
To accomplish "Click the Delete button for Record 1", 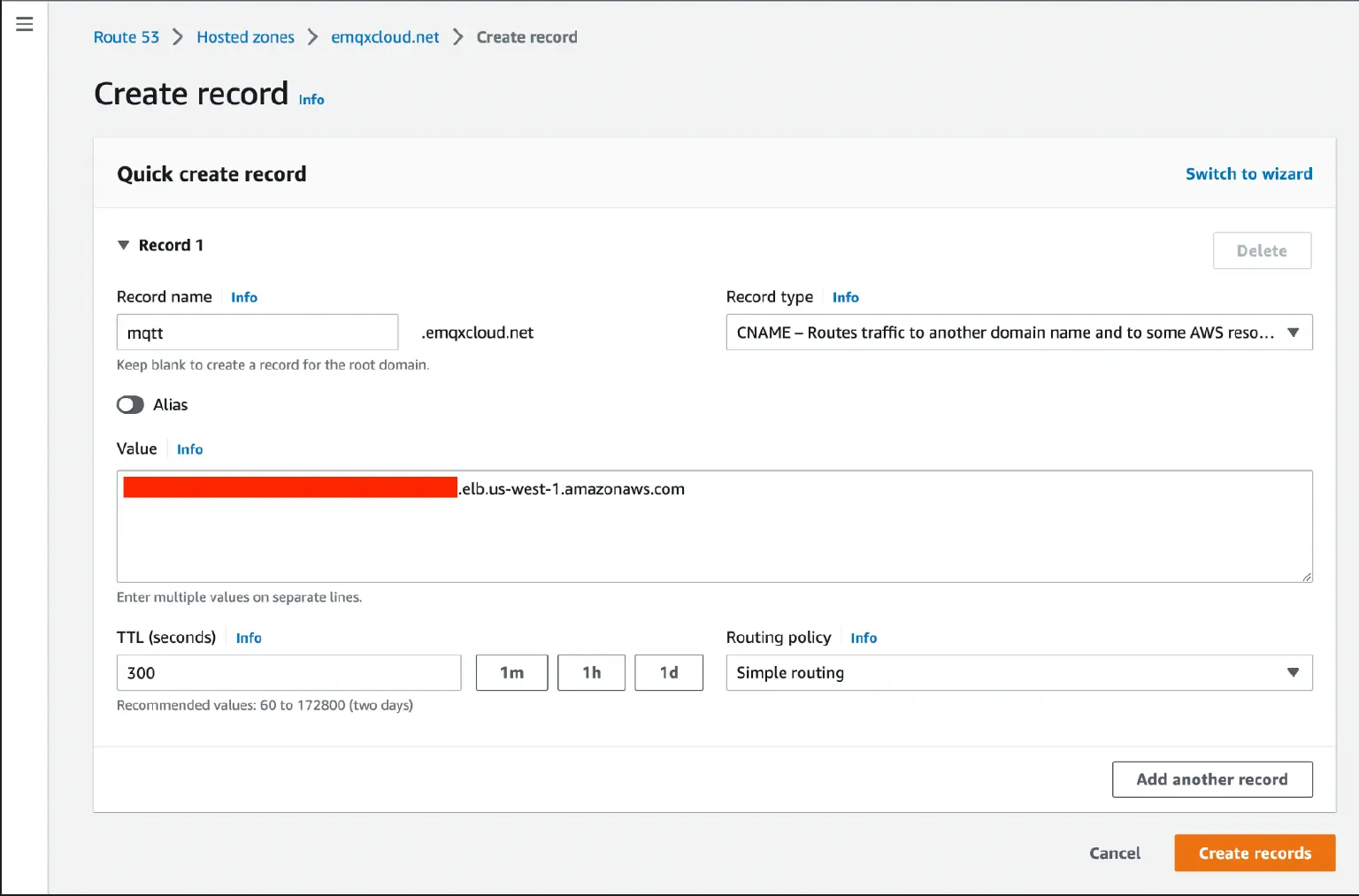I will click(1262, 250).
